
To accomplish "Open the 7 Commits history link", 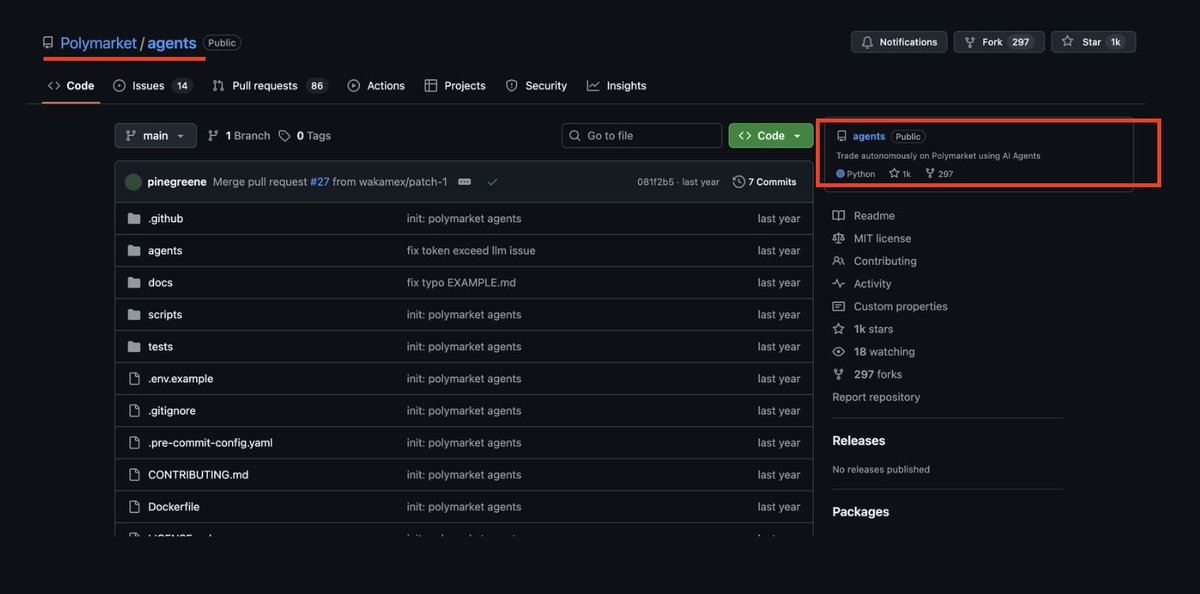I will coord(764,182).
